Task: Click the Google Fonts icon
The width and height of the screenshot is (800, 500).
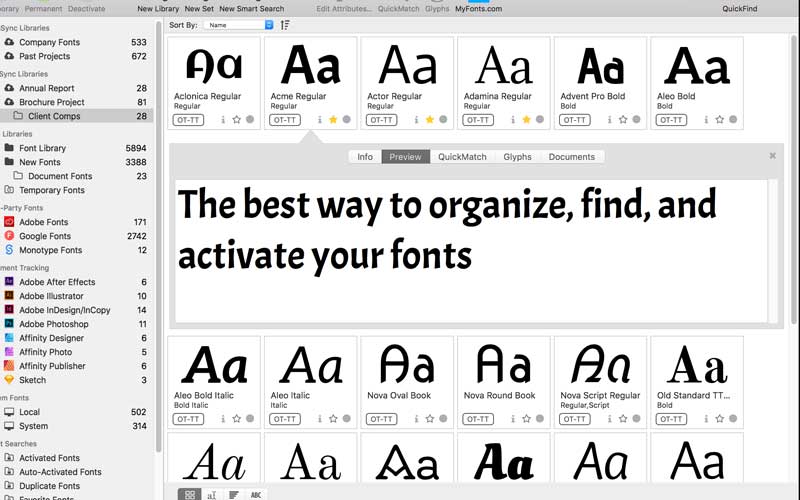Action: point(9,236)
